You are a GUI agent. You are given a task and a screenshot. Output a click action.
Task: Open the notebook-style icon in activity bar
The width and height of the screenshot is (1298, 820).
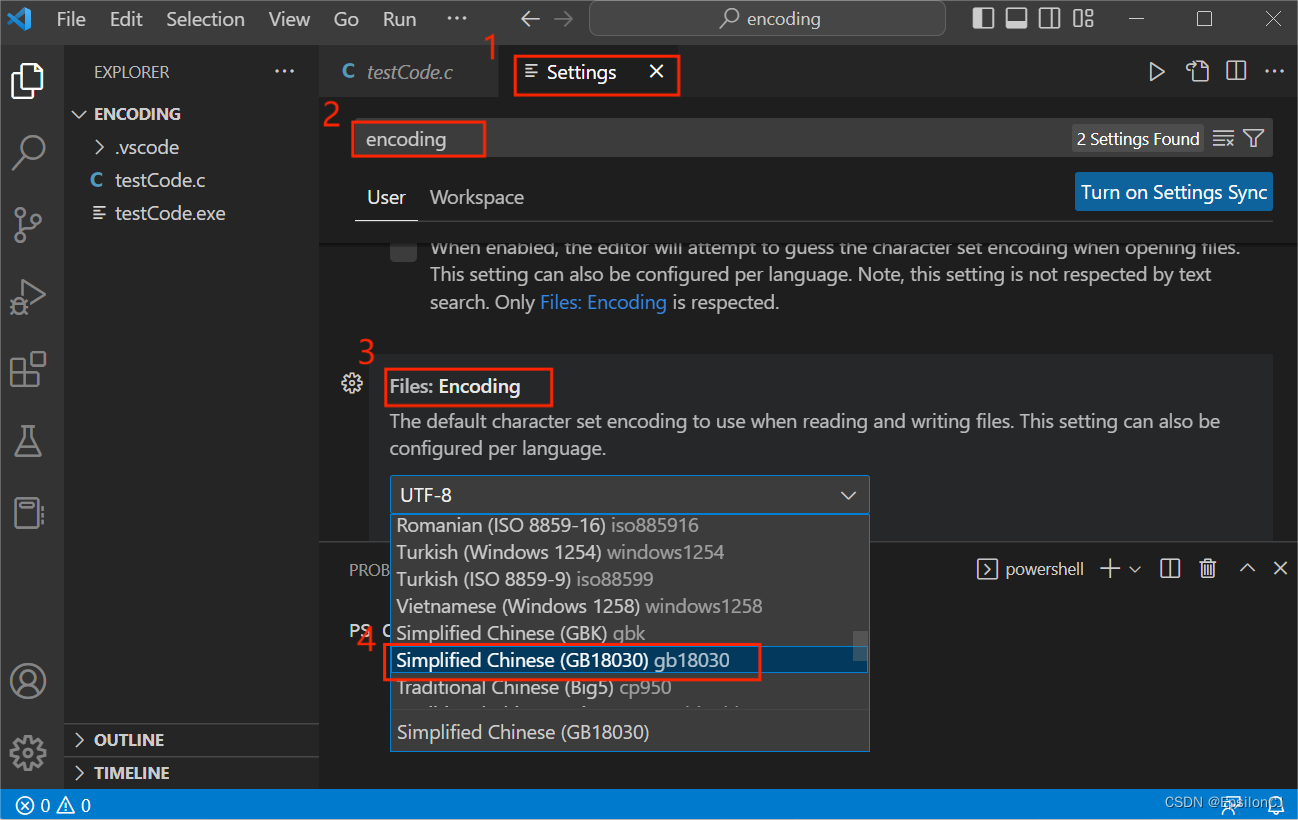tap(28, 513)
